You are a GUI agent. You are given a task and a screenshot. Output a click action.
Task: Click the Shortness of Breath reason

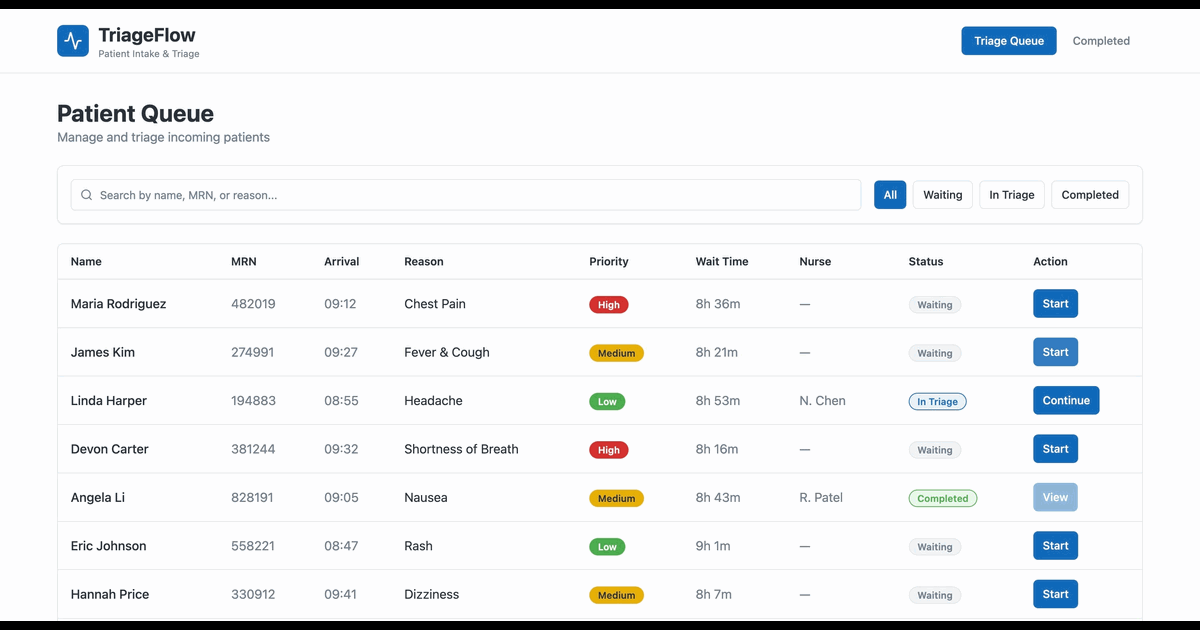[x=461, y=449]
